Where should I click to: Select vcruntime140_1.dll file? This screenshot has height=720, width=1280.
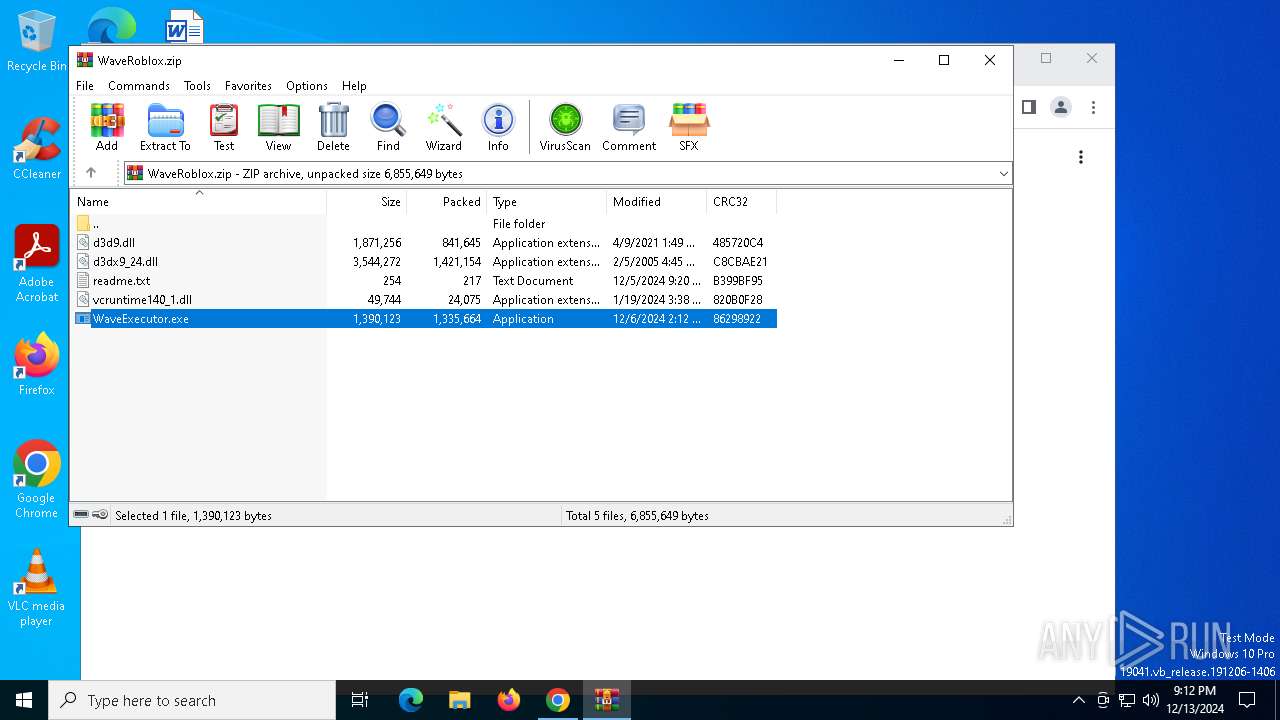424,300
